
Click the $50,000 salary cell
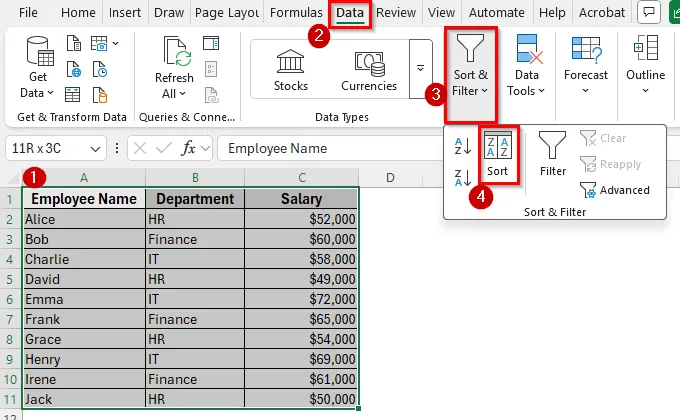301,399
